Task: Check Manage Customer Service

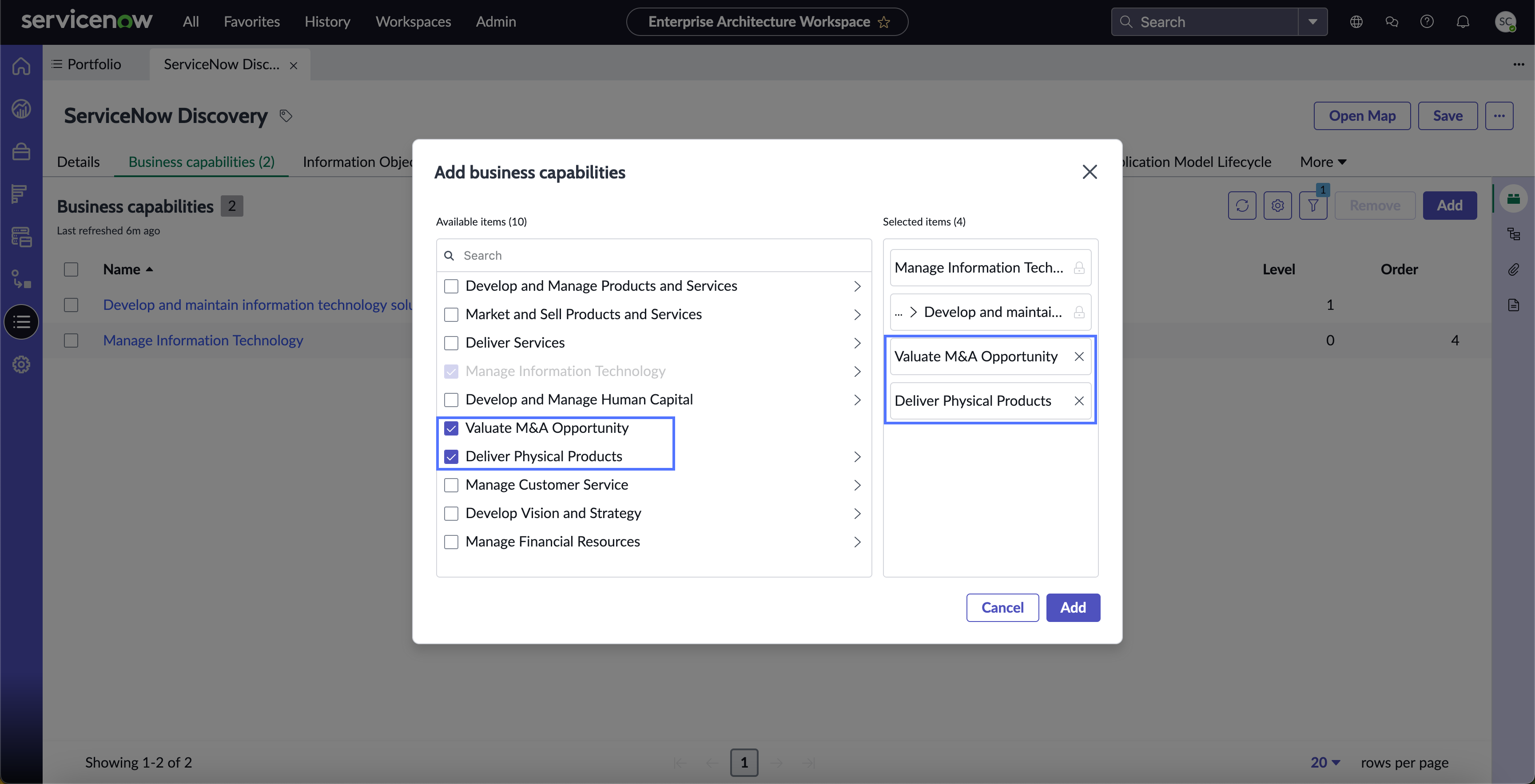Action: (x=451, y=485)
